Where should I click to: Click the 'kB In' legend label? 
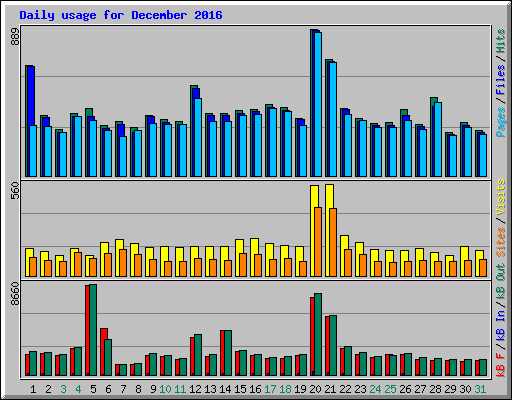[500, 326]
